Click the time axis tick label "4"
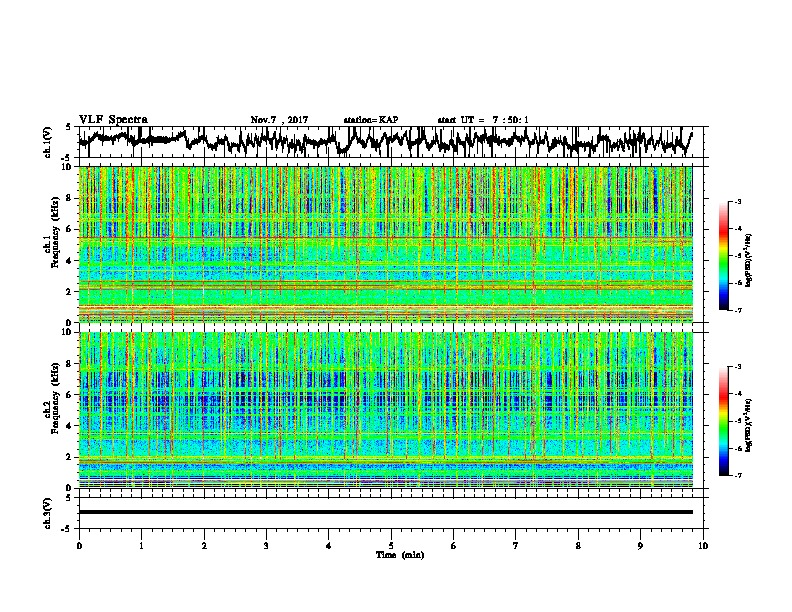The width and height of the screenshot is (792, 612). point(328,546)
